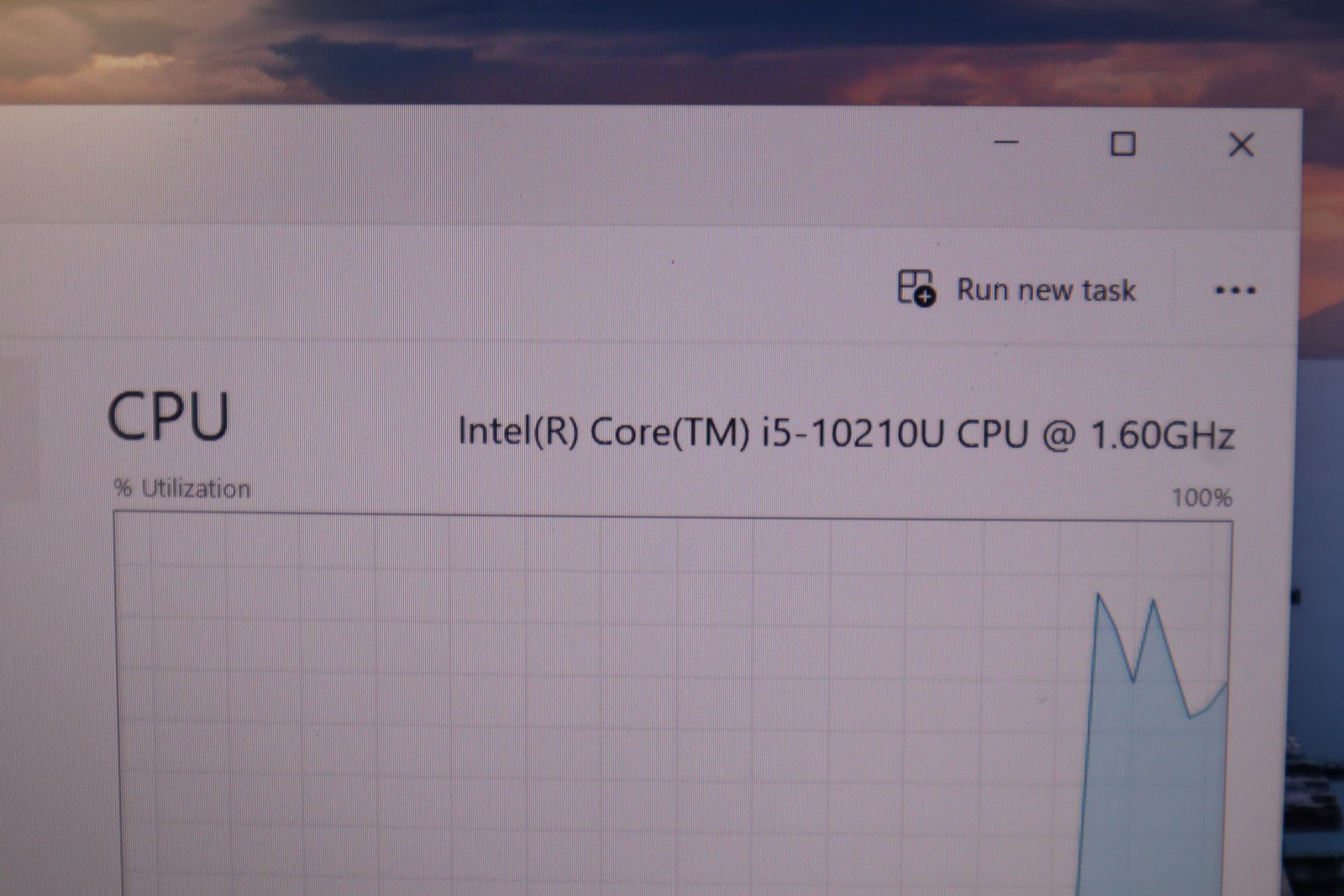Select the CPU heading text
This screenshot has height=896, width=1344.
click(168, 416)
